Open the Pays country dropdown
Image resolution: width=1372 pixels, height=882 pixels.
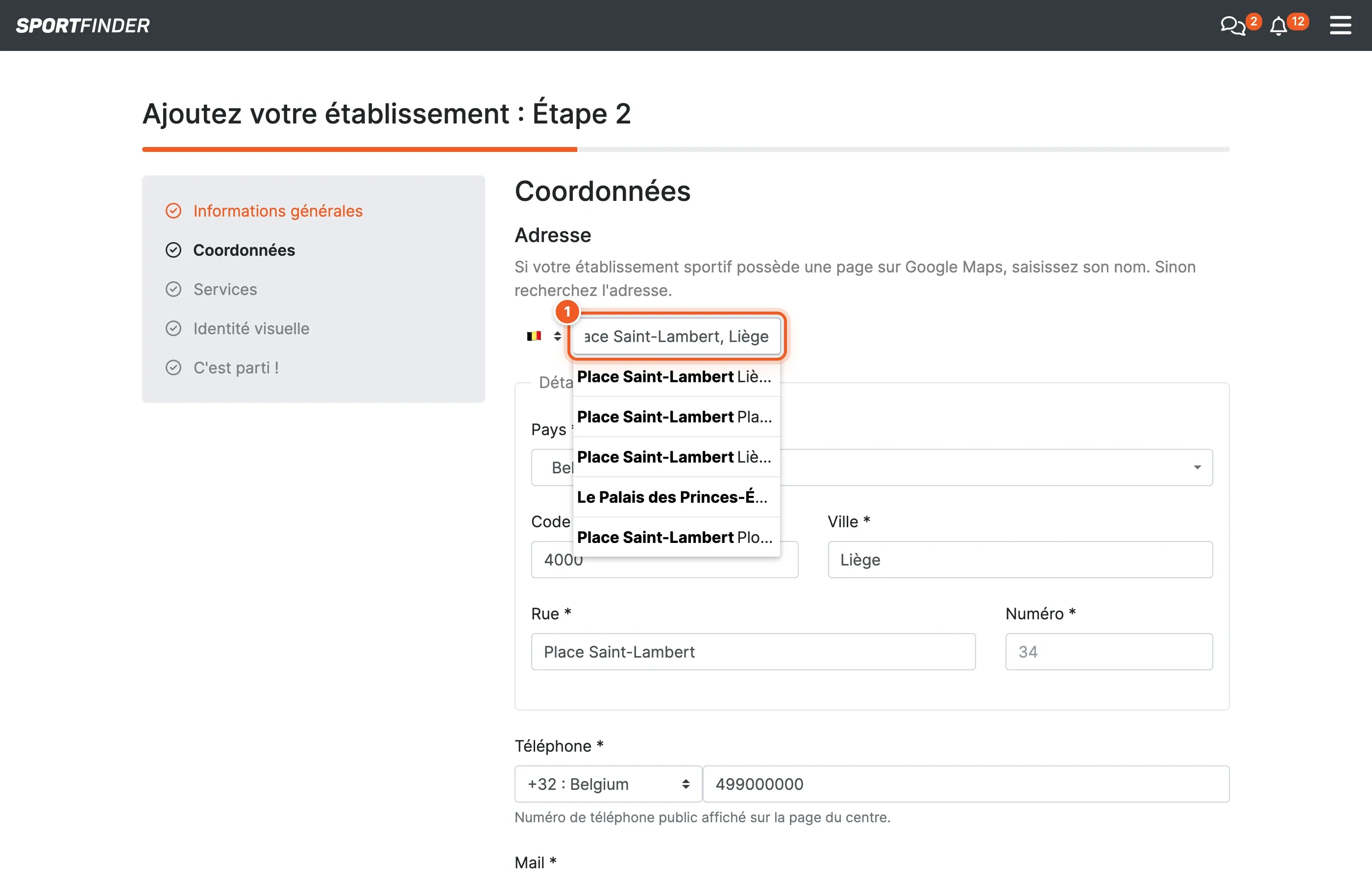tap(872, 467)
